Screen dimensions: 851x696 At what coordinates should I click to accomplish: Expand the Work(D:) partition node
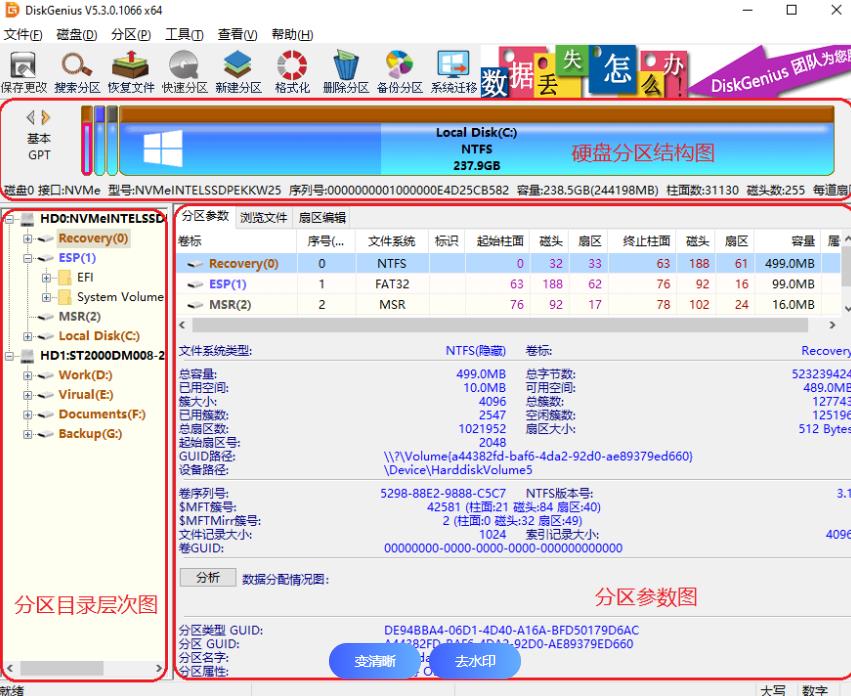click(x=28, y=375)
